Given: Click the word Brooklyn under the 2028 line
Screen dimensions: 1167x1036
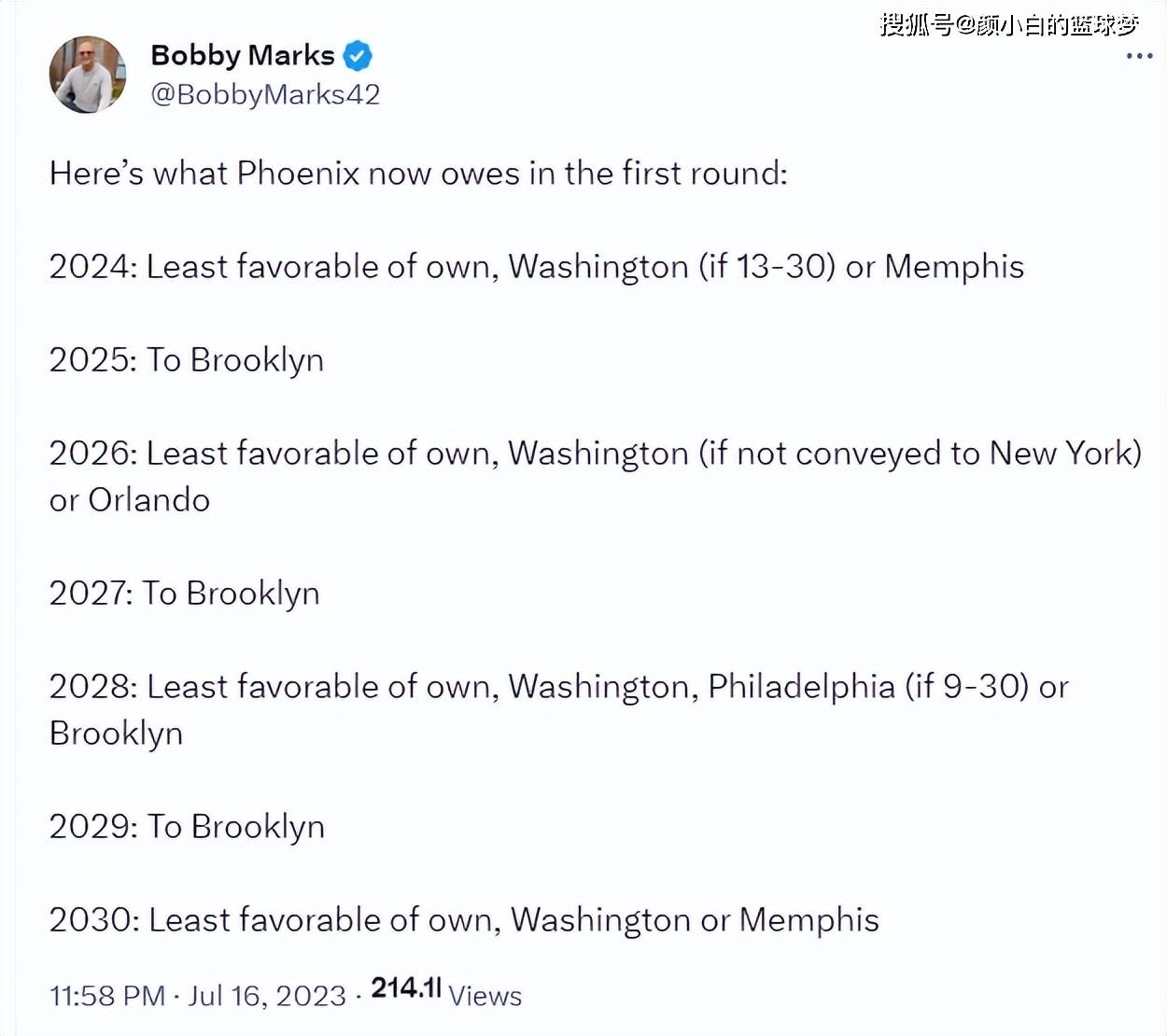Looking at the screenshot, I should [116, 734].
